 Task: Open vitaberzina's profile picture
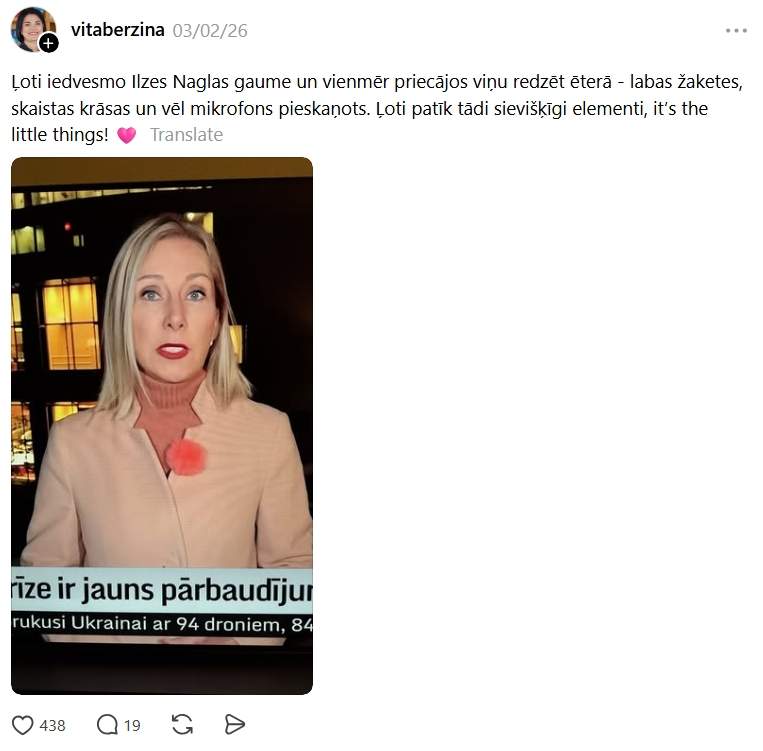[33, 29]
